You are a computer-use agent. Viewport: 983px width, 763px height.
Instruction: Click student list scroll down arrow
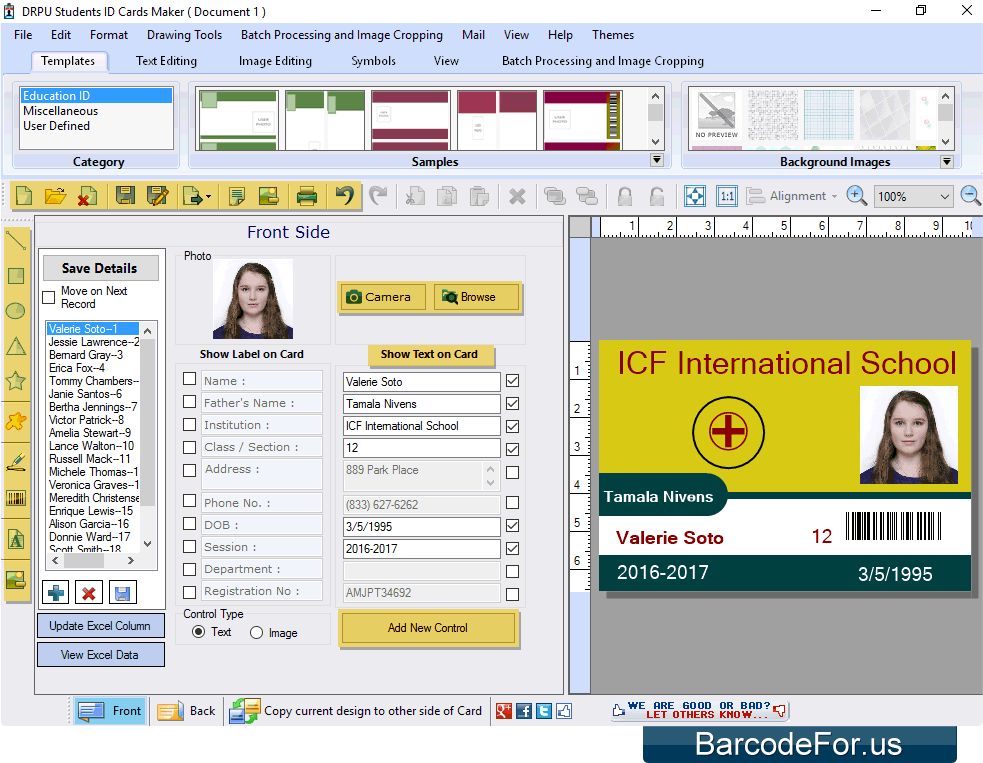click(x=147, y=544)
